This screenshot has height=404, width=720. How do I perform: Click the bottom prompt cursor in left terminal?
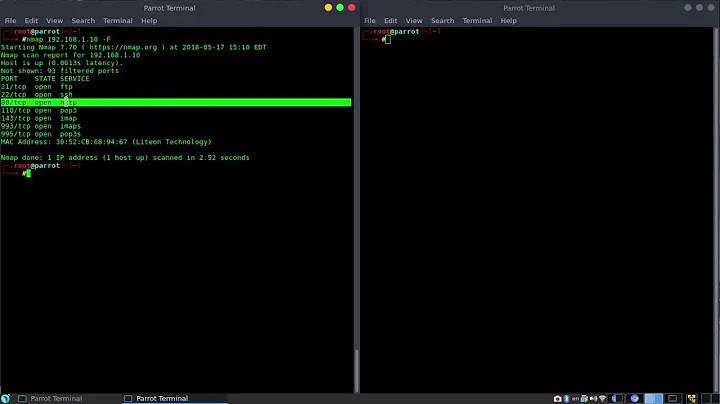28,174
